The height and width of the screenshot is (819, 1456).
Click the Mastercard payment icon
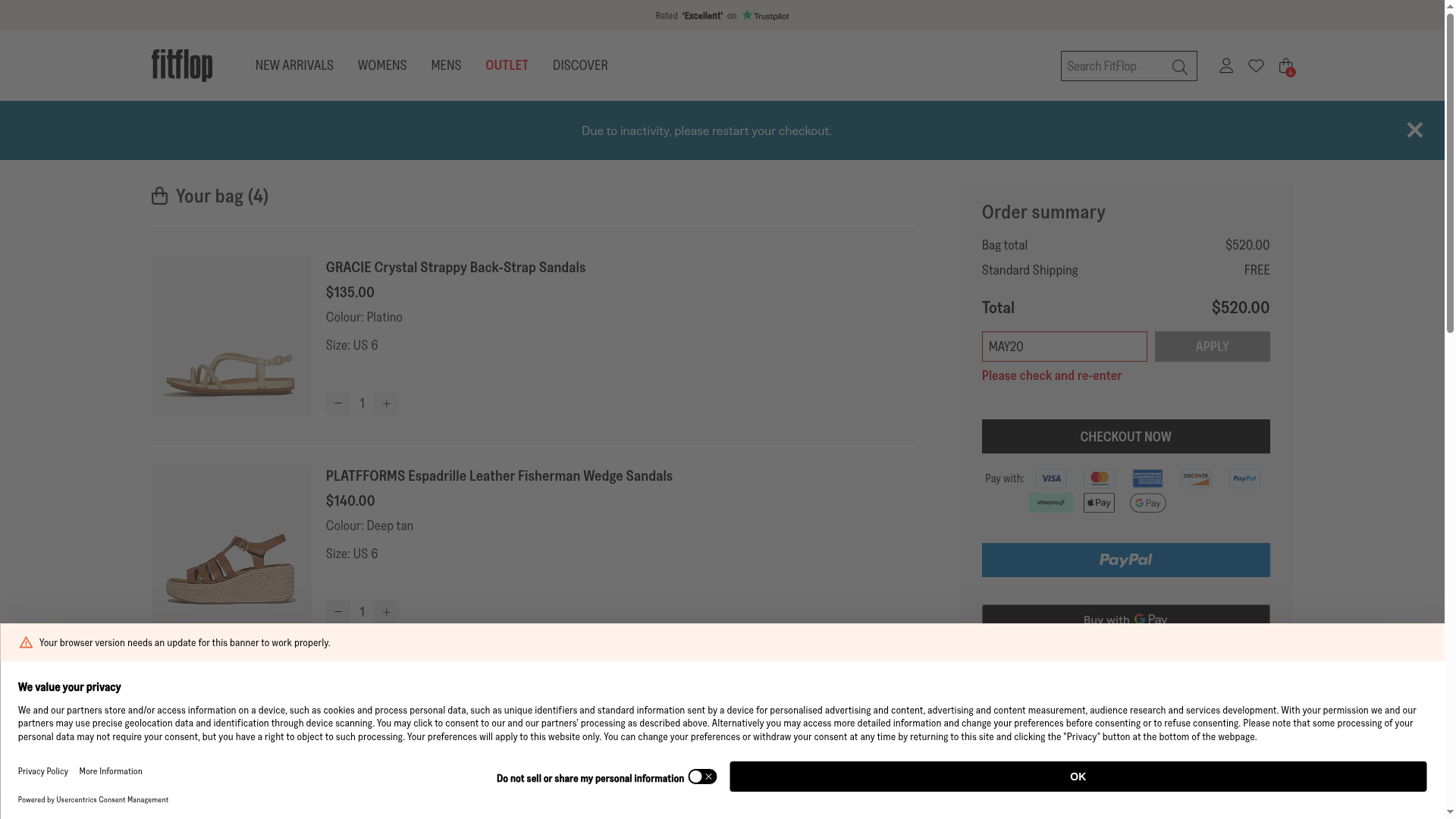(x=1100, y=479)
